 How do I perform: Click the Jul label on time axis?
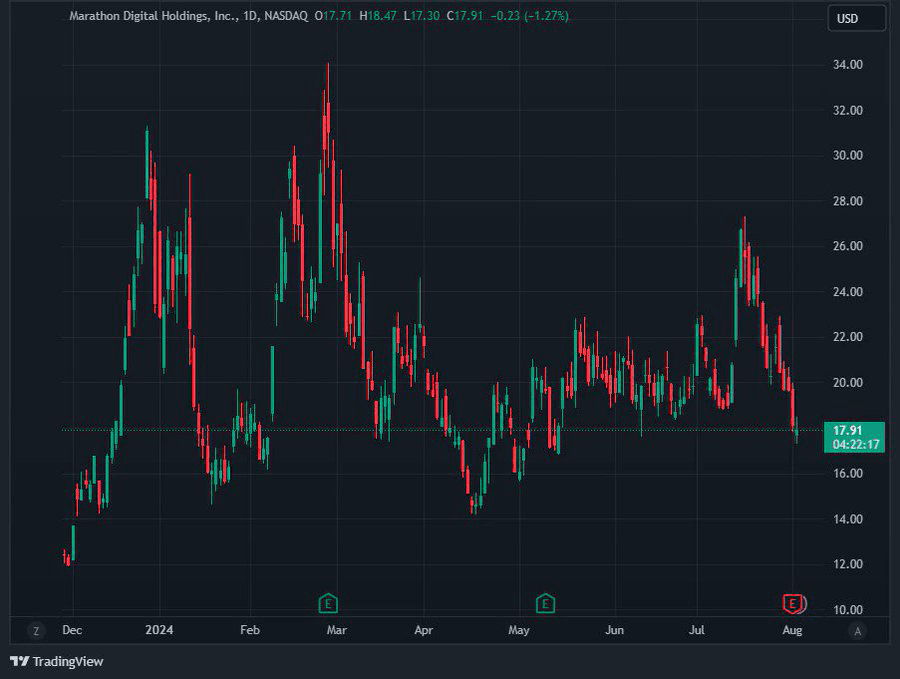696,630
